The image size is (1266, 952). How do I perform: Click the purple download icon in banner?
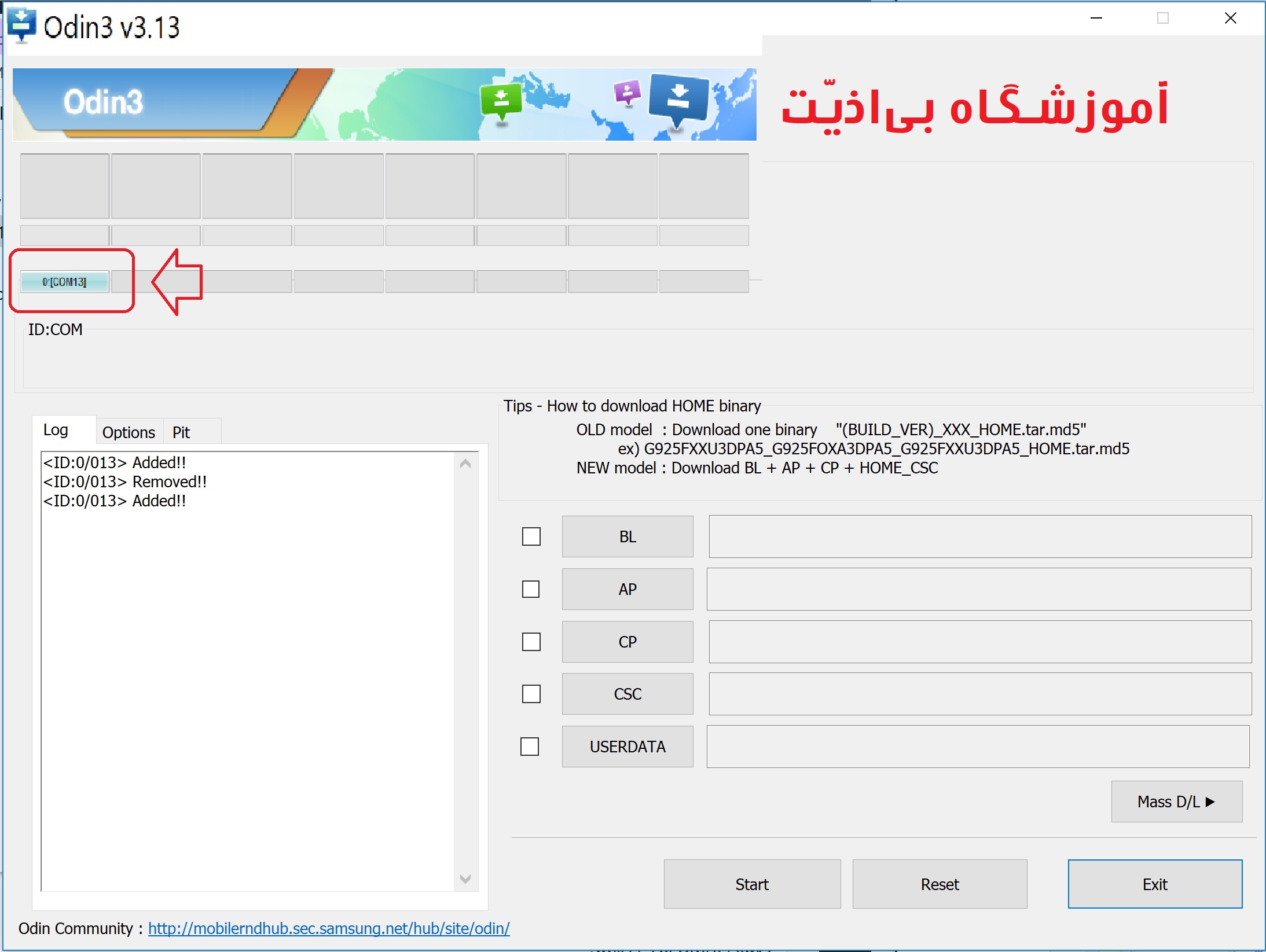pyautogui.click(x=627, y=93)
